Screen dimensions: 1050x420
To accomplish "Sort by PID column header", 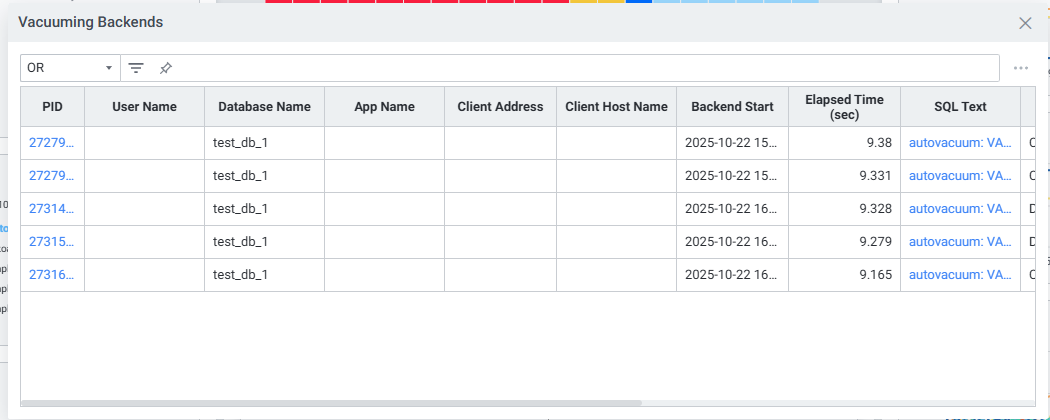I will (52, 107).
